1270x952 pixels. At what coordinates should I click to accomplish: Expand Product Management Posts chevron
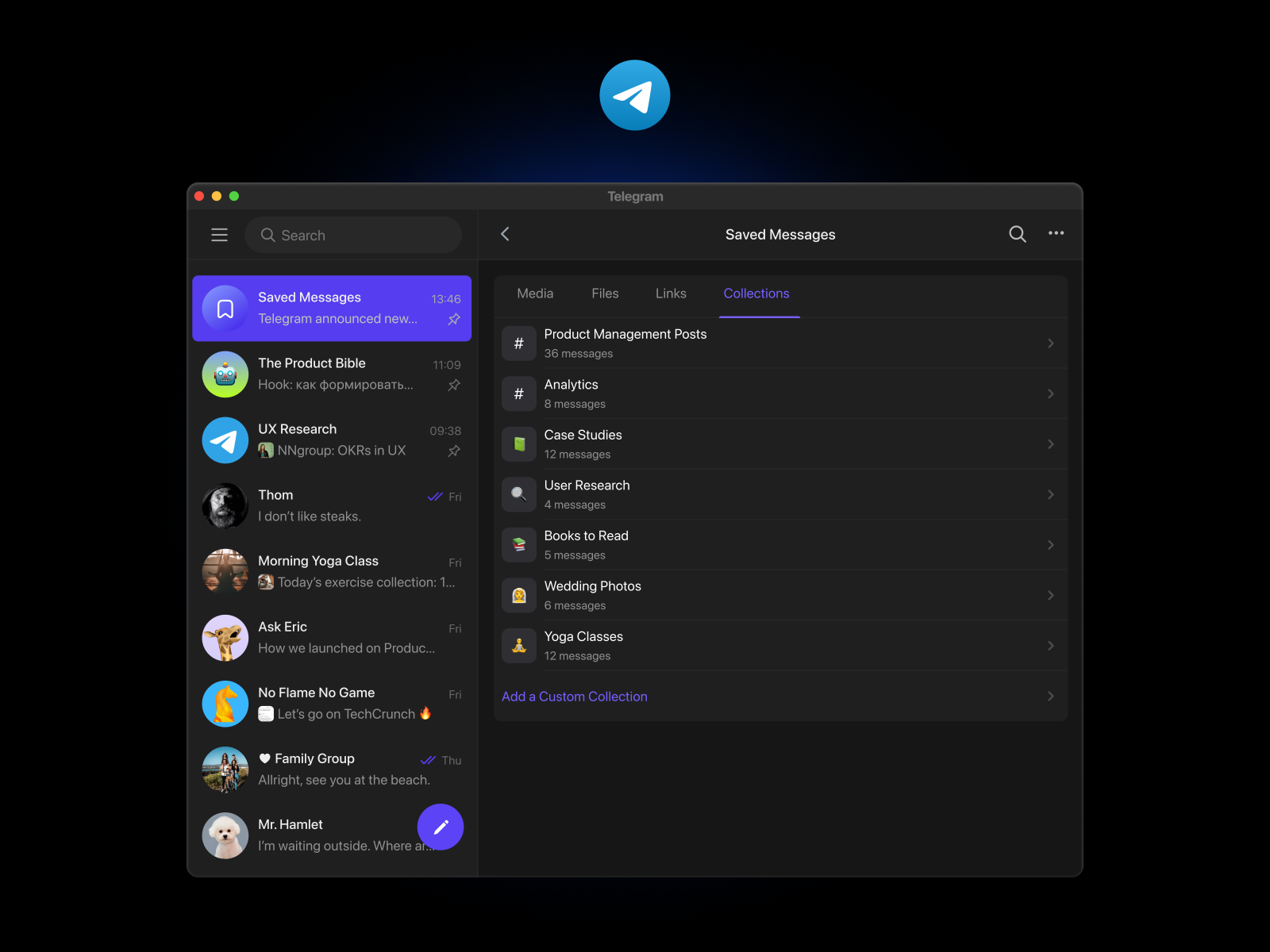(x=1050, y=344)
